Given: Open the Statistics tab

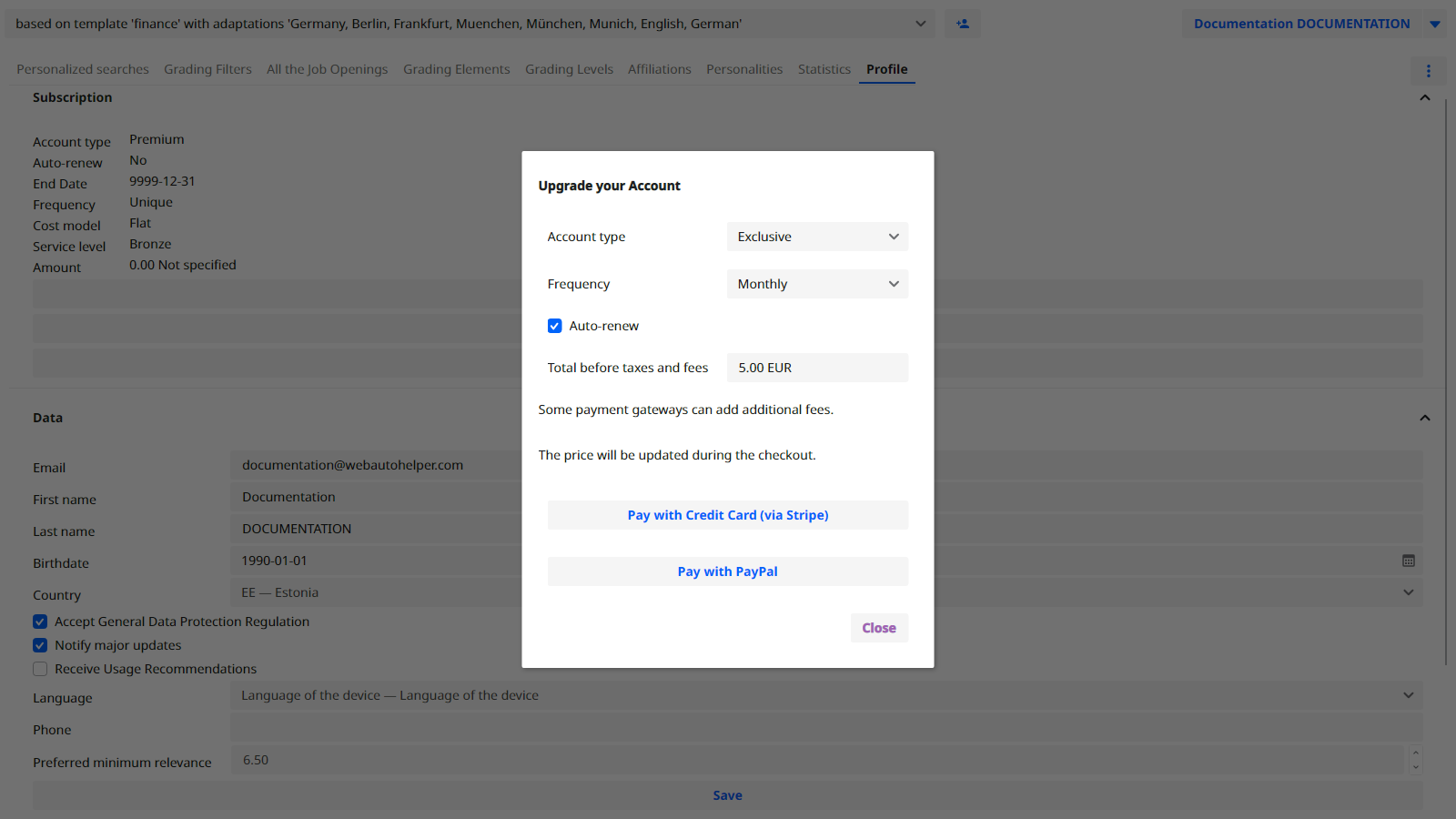Looking at the screenshot, I should click(x=824, y=69).
